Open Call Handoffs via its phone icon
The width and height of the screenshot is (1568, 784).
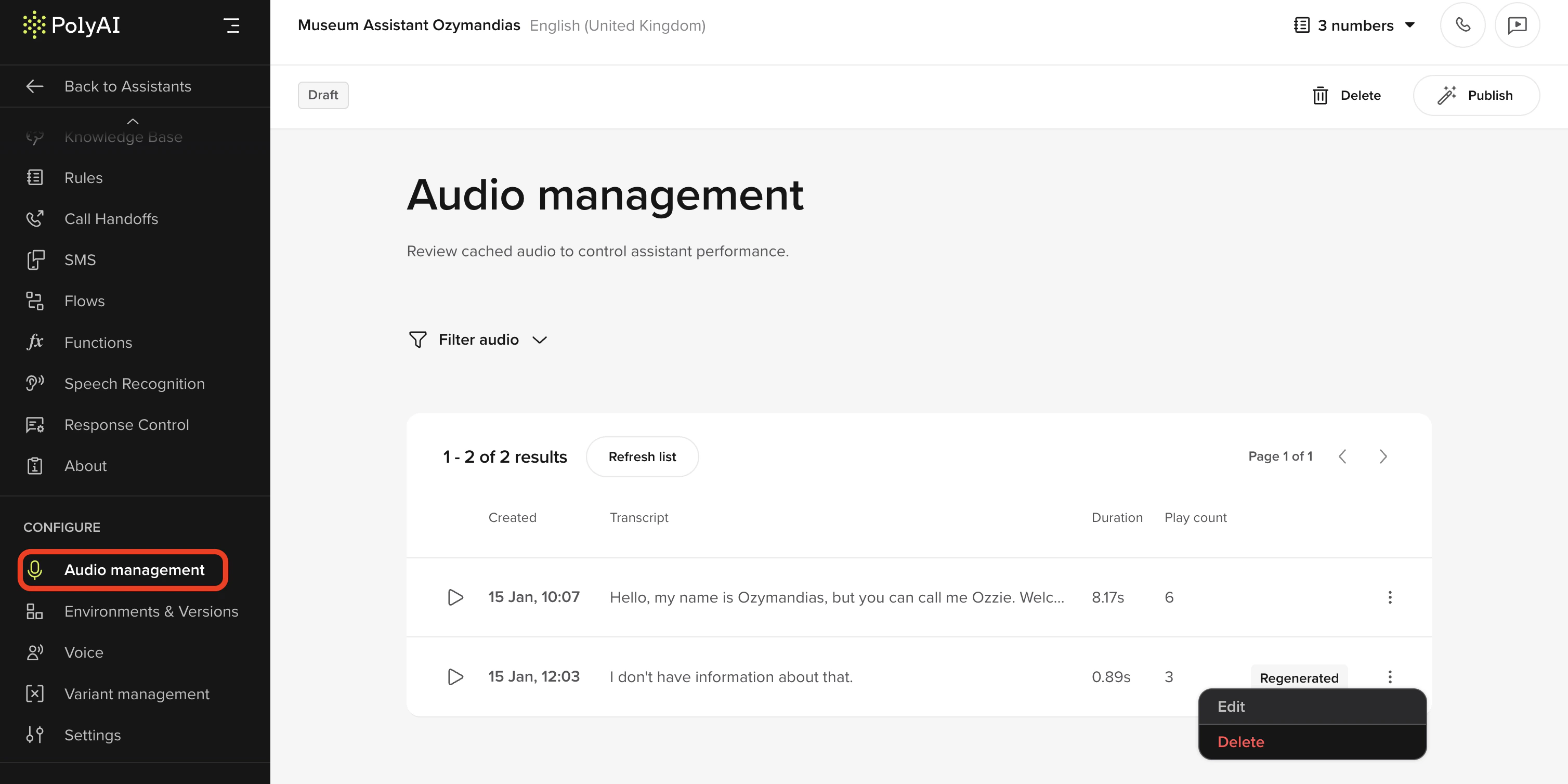click(x=35, y=218)
